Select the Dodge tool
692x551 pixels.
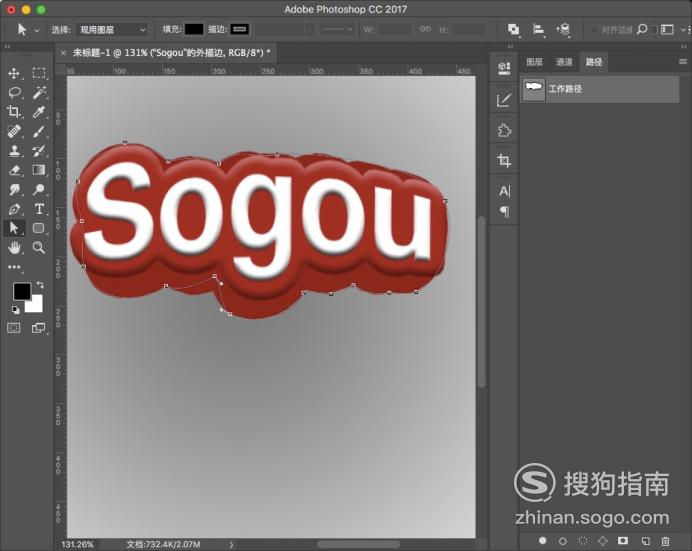pyautogui.click(x=39, y=190)
